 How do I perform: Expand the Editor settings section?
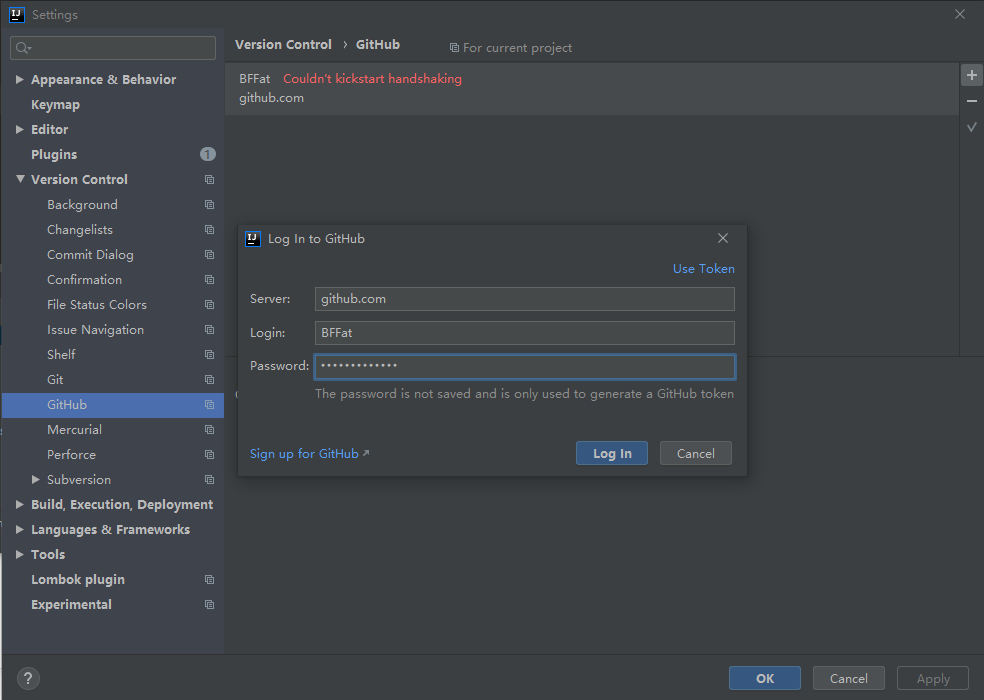point(19,129)
